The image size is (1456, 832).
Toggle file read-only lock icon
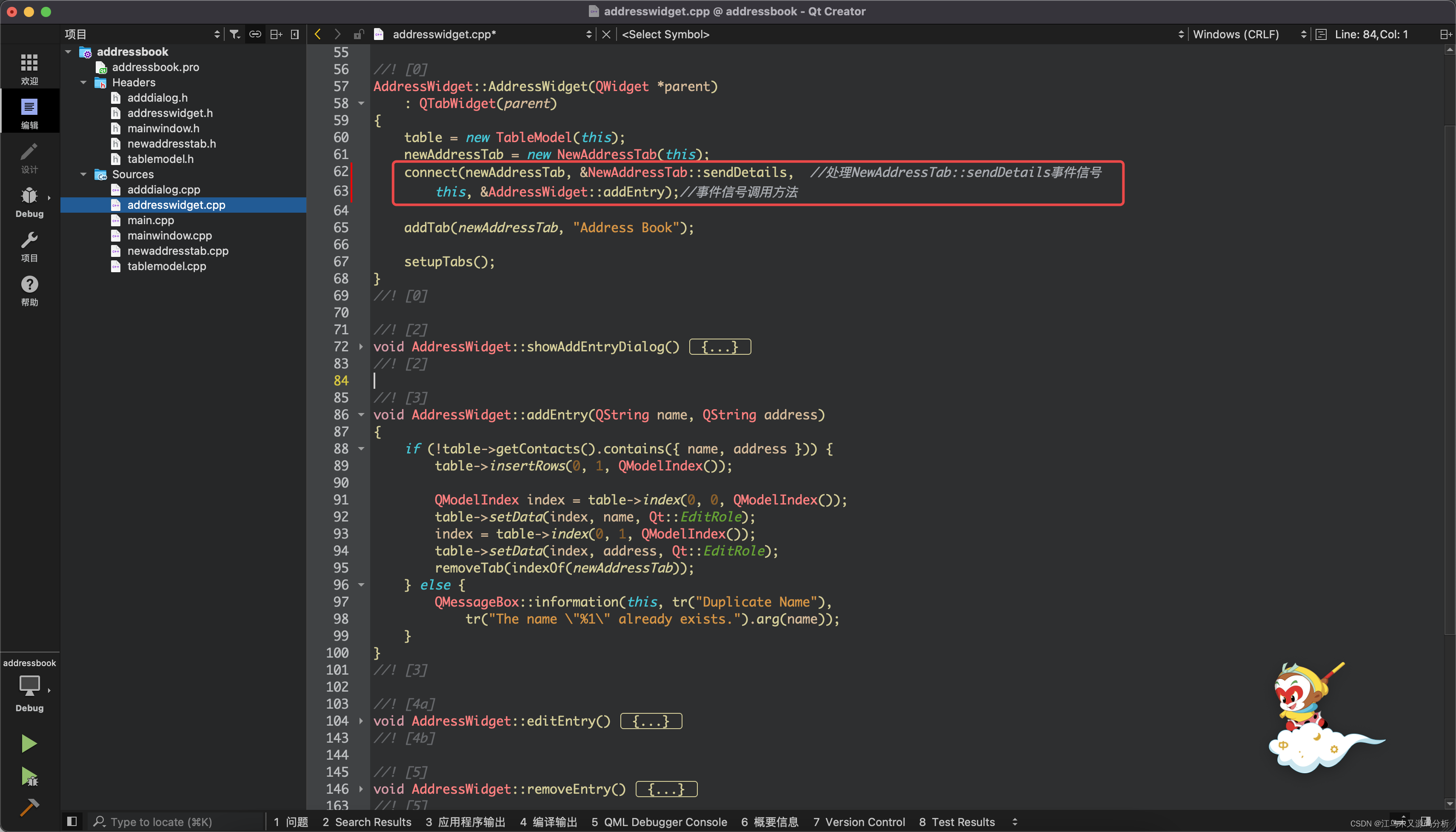pyautogui.click(x=358, y=34)
